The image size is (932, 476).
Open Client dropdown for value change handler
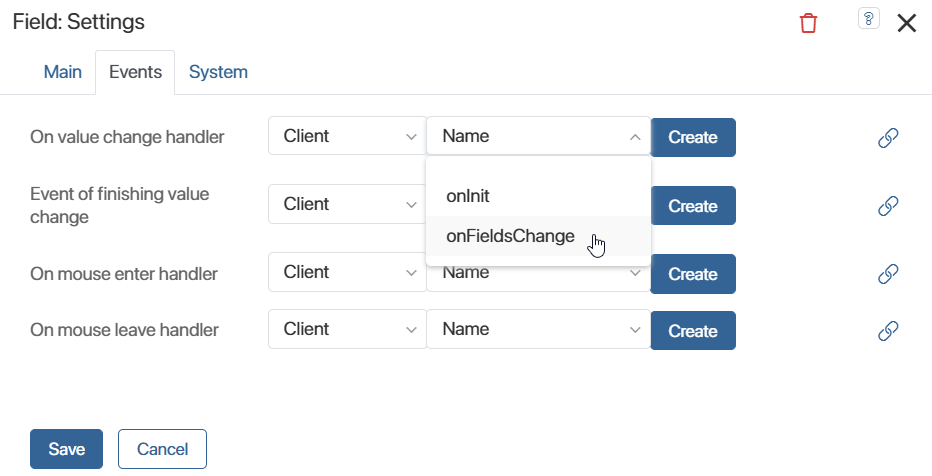click(347, 136)
